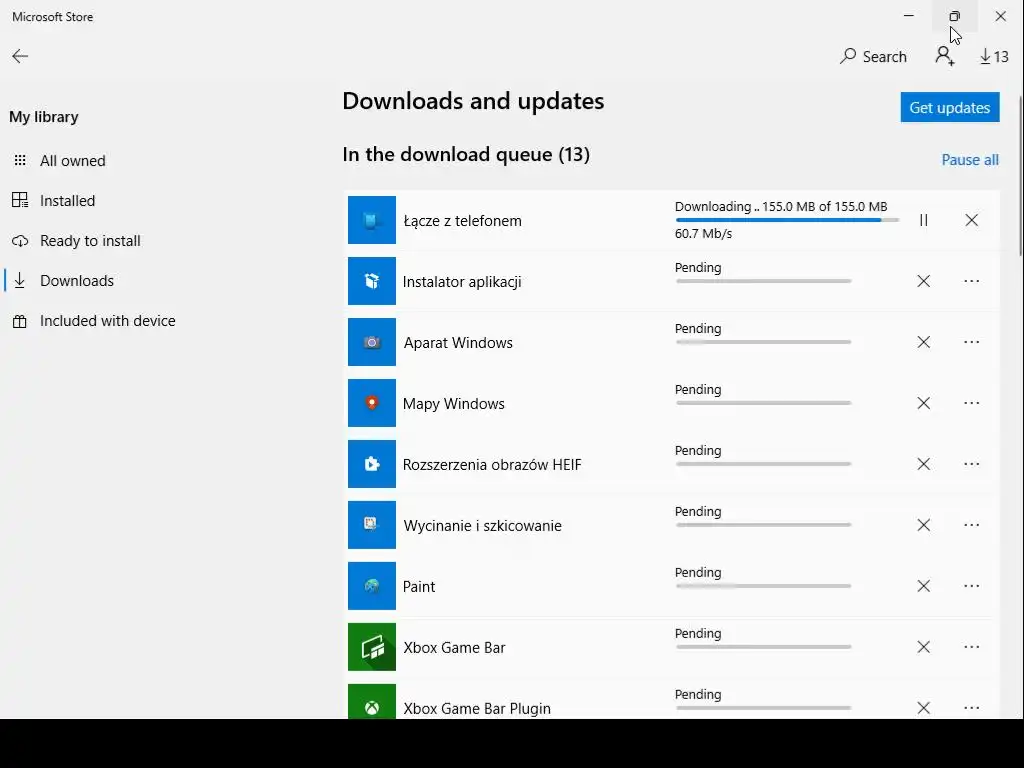This screenshot has height=768, width=1024.
Task: Minimize the Microsoft Store window
Action: coord(908,16)
